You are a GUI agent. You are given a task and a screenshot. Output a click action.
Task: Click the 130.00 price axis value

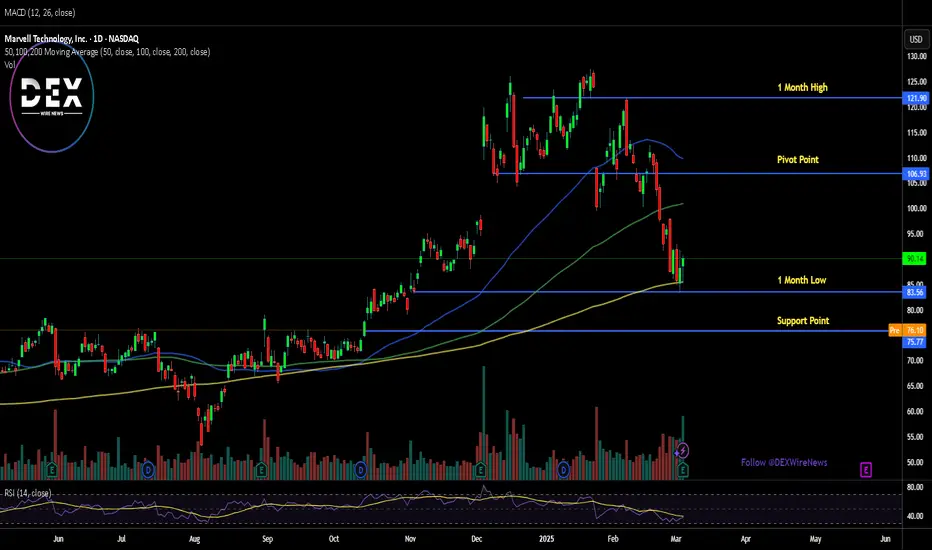(917, 56)
